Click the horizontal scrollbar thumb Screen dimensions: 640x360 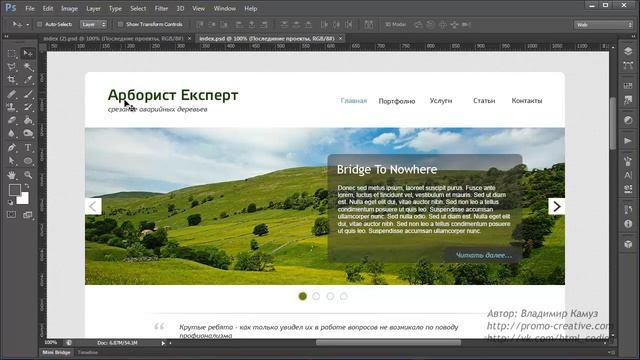(x=388, y=343)
